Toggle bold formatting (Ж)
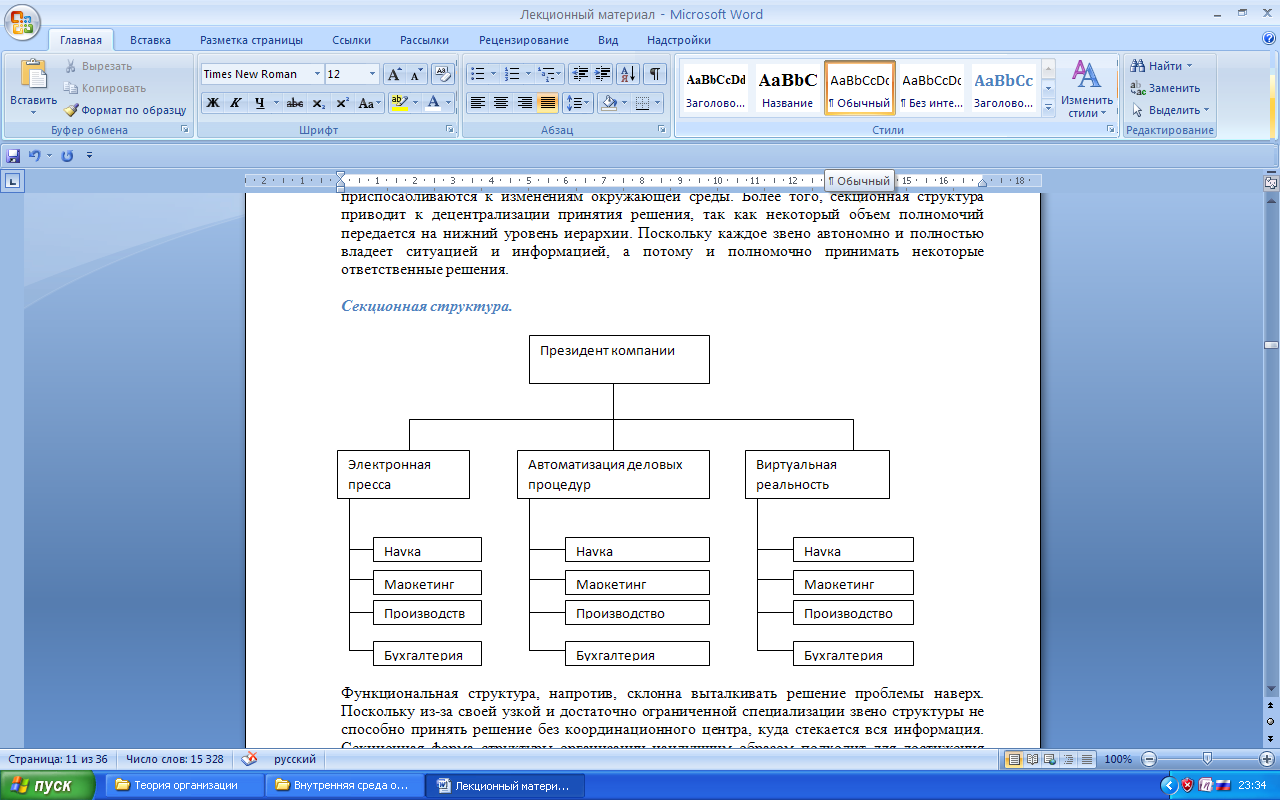Image resolution: width=1280 pixels, height=800 pixels. (213, 102)
